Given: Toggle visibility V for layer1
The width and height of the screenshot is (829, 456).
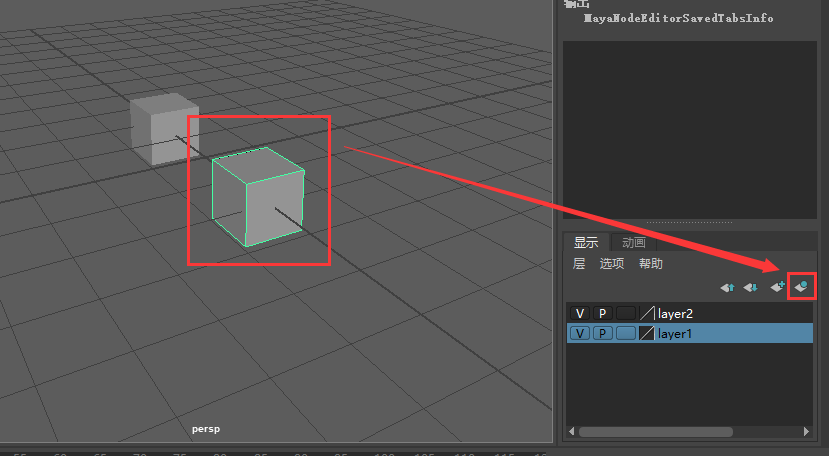Looking at the screenshot, I should click(x=580, y=333).
